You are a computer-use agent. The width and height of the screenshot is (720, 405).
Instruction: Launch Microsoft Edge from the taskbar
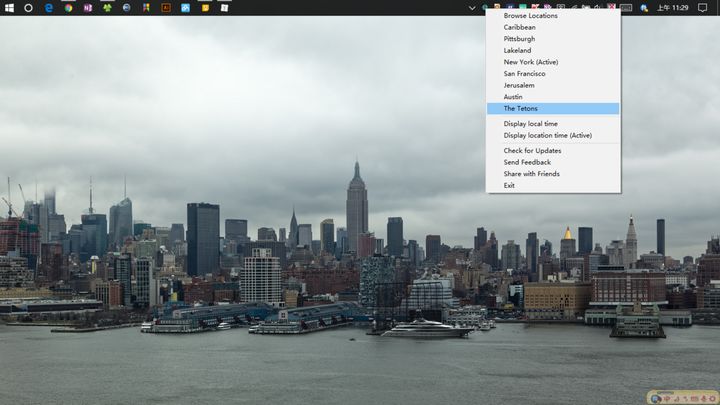coord(48,7)
